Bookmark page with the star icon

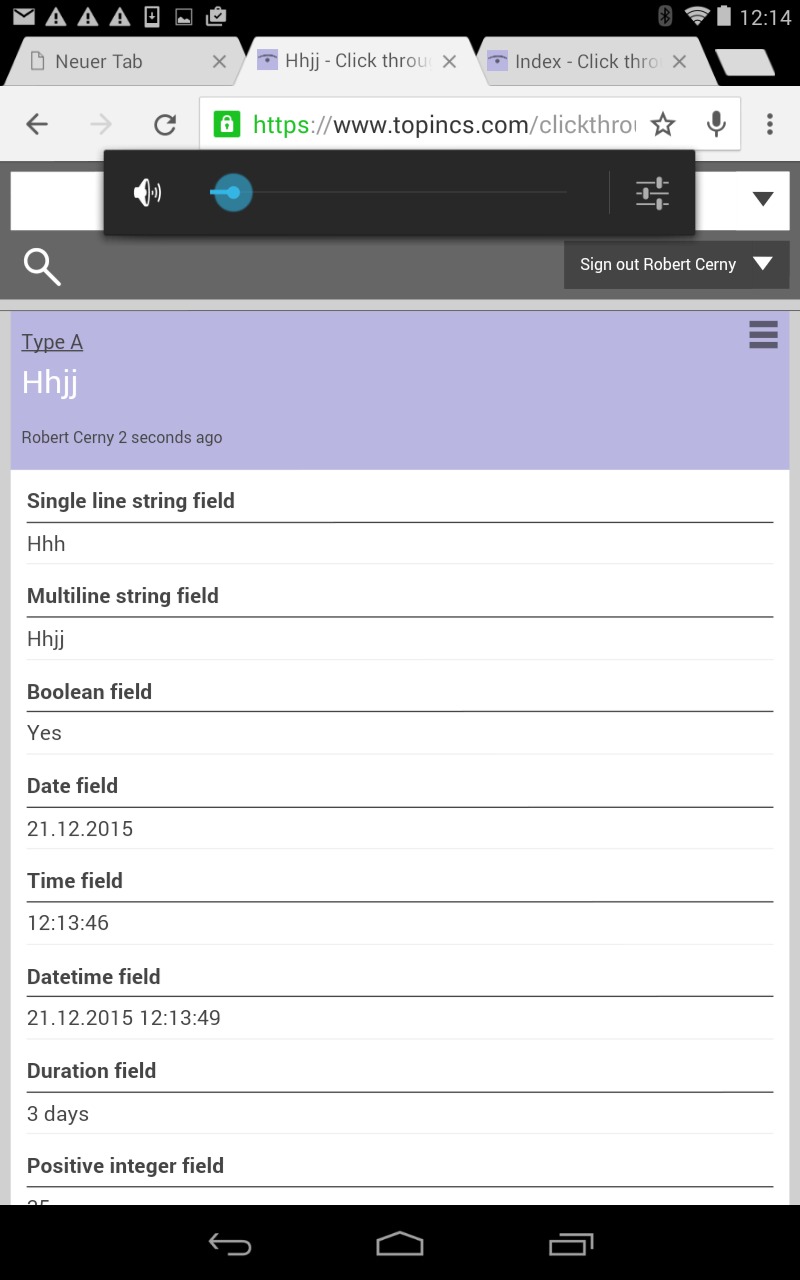coord(663,124)
